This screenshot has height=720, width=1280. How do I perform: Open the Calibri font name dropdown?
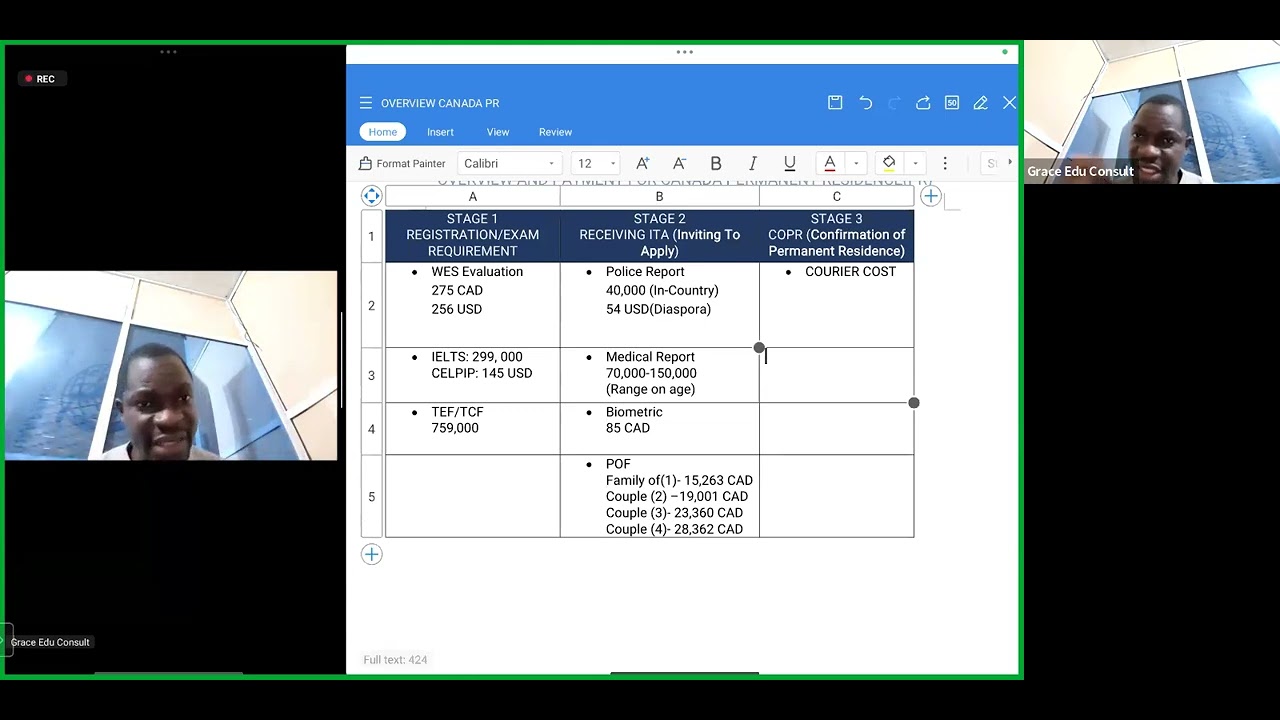point(510,163)
